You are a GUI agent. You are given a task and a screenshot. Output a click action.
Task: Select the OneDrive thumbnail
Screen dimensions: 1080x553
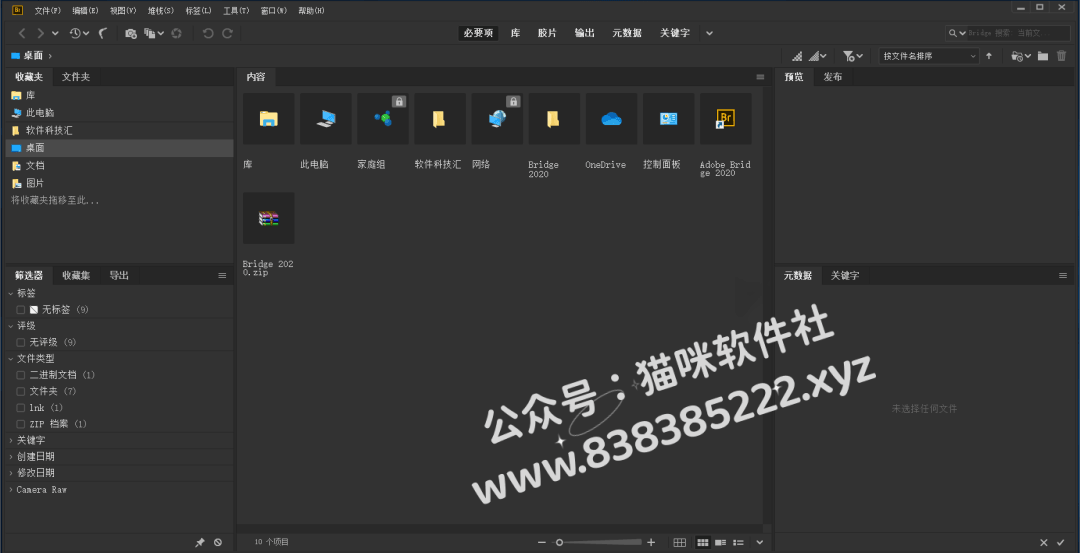pyautogui.click(x=611, y=119)
